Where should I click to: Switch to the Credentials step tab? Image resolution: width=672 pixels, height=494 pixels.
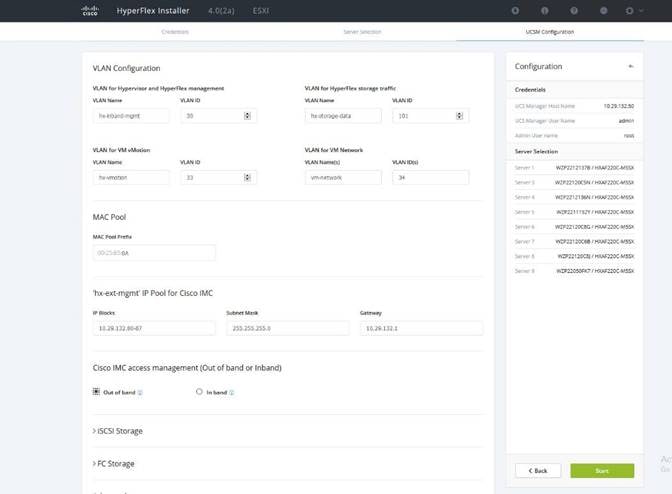(175, 32)
